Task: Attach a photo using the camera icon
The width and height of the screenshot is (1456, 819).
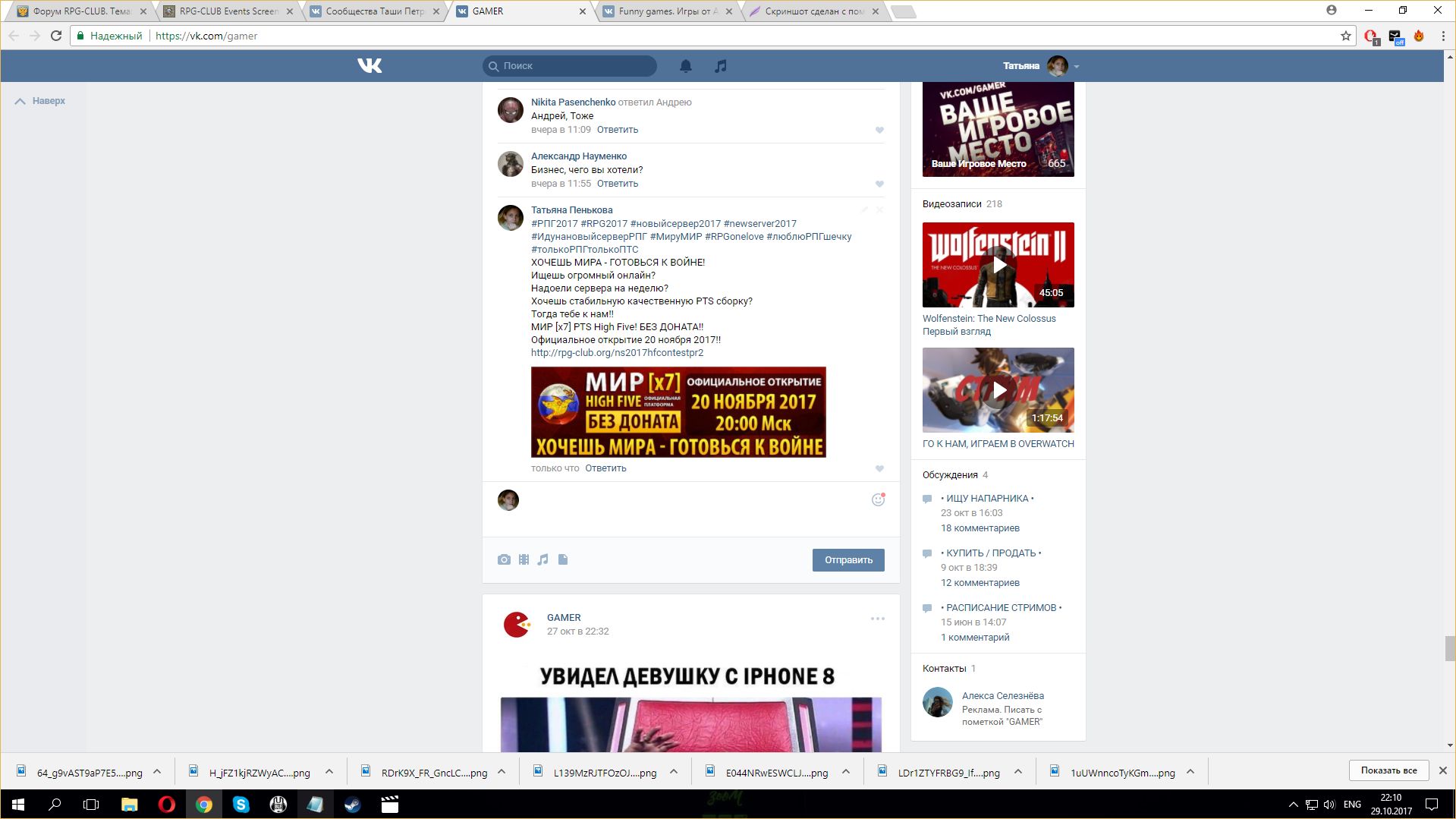Action: click(x=504, y=559)
